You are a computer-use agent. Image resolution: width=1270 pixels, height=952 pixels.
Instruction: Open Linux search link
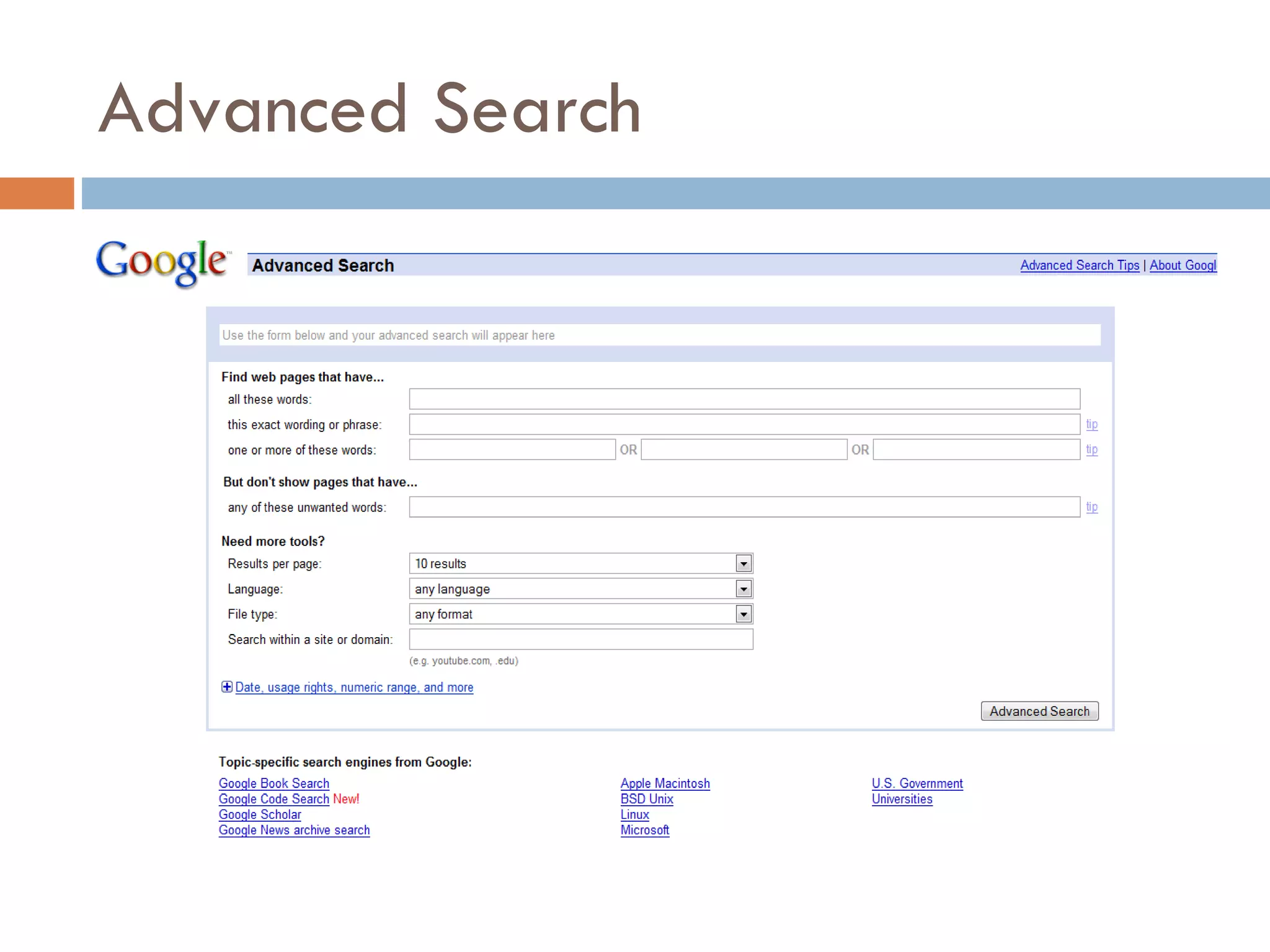click(x=634, y=814)
